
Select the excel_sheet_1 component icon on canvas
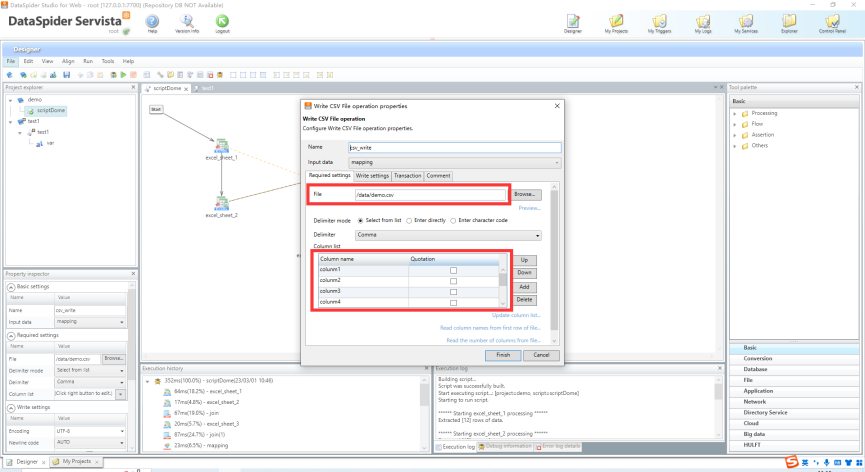click(x=222, y=146)
